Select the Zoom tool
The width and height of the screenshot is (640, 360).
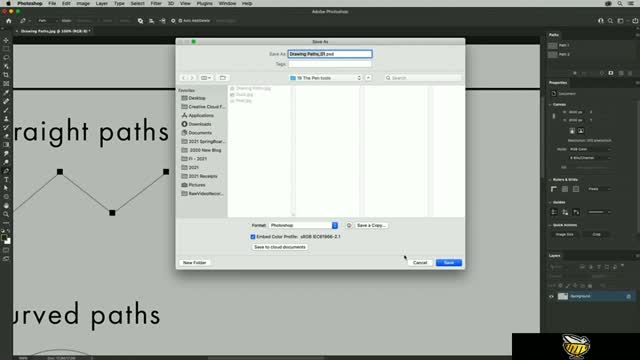(6, 214)
